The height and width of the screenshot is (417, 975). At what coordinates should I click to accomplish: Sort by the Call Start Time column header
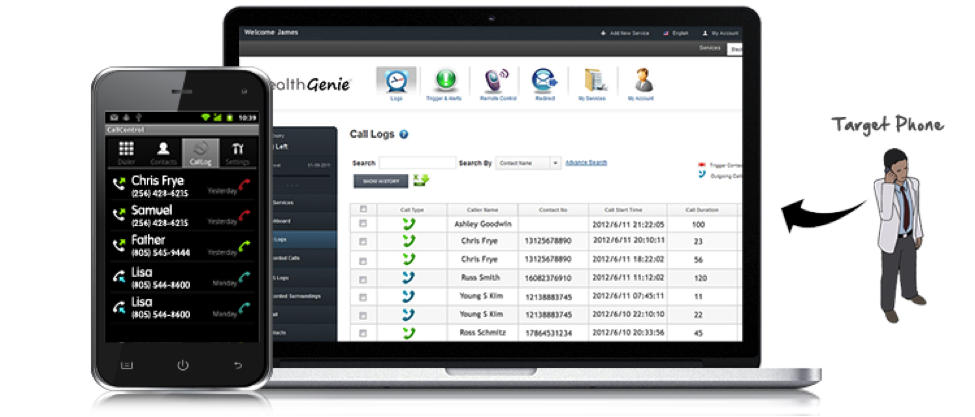(x=627, y=210)
